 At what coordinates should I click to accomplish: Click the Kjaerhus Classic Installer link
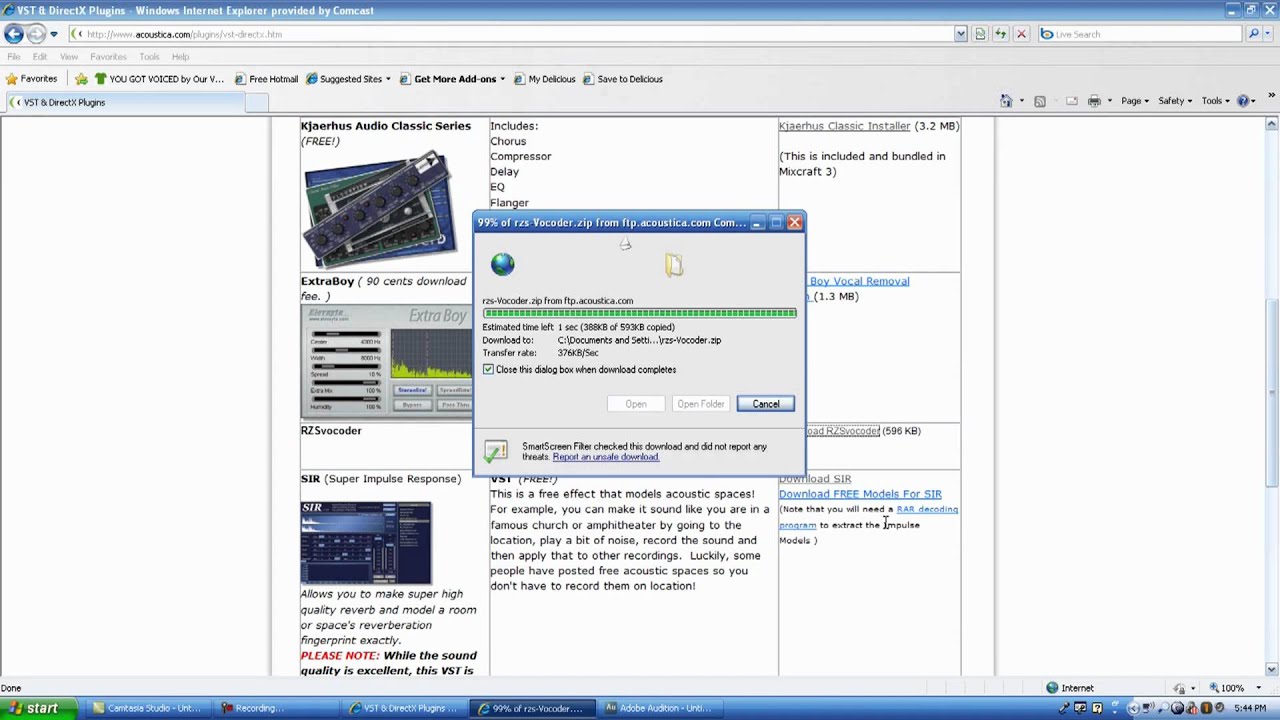click(x=845, y=126)
